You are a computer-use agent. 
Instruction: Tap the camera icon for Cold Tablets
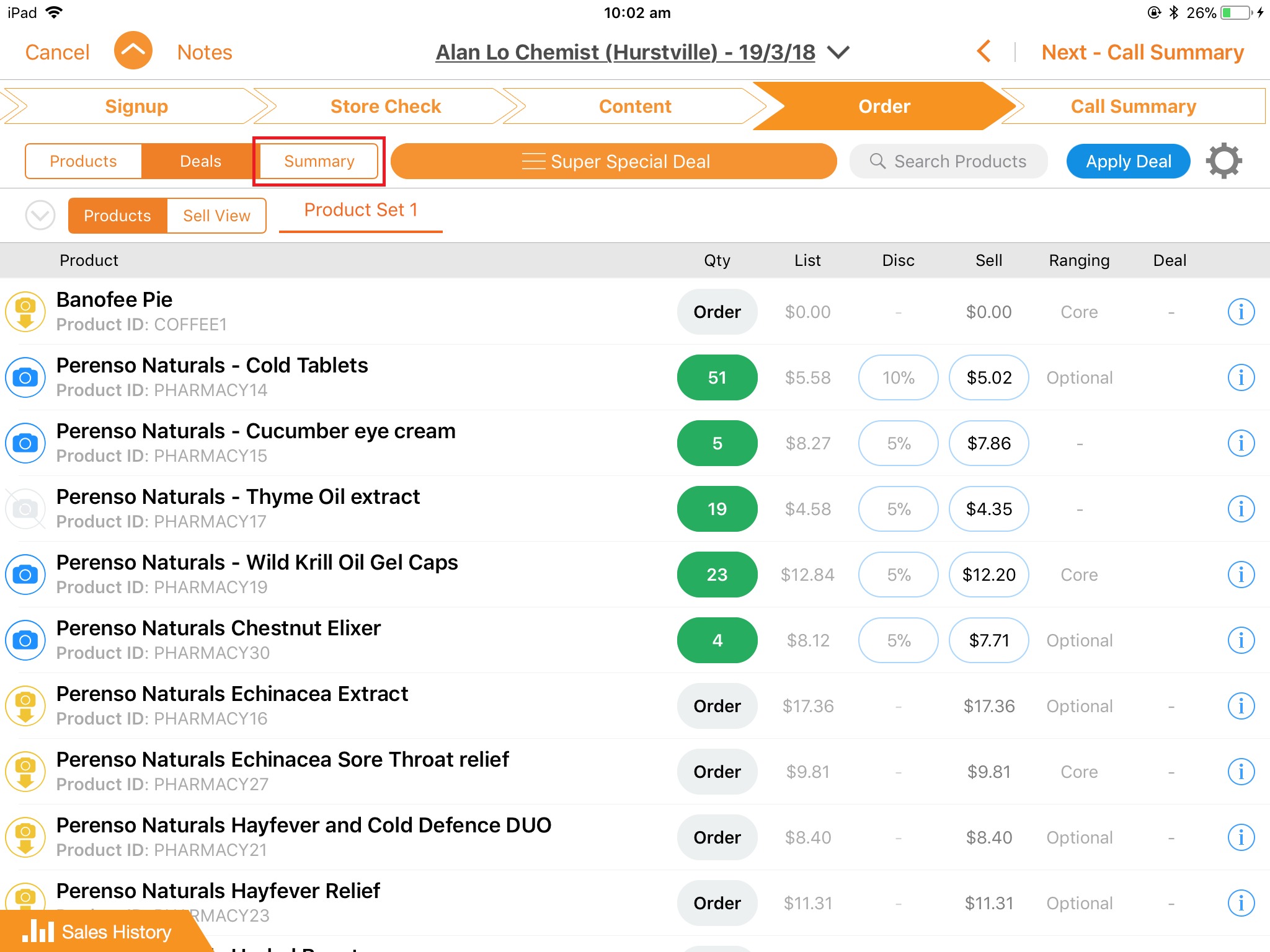pos(25,377)
